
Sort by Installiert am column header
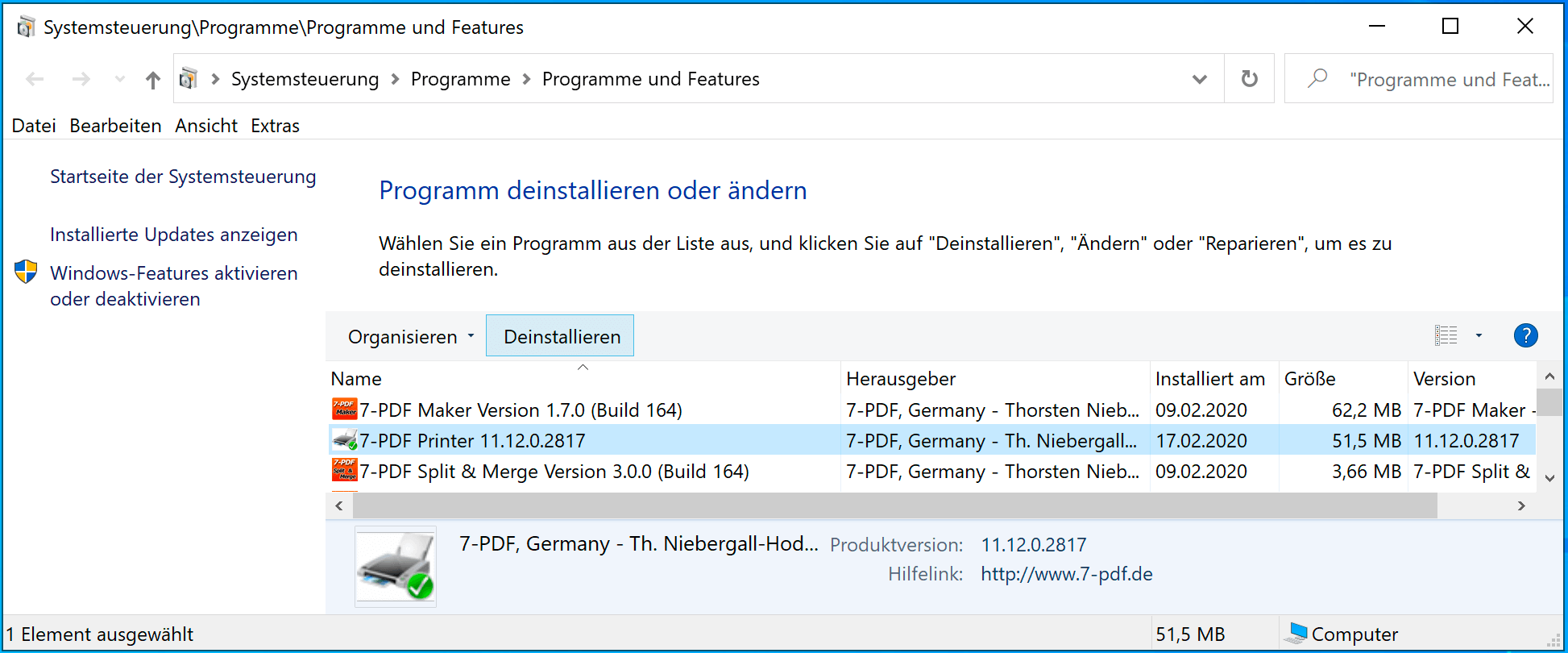1214,378
